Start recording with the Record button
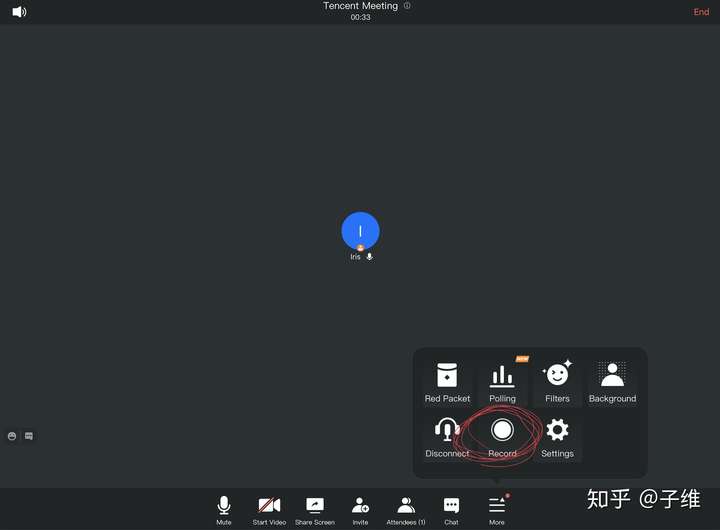Viewport: 720px width, 530px height. click(502, 437)
